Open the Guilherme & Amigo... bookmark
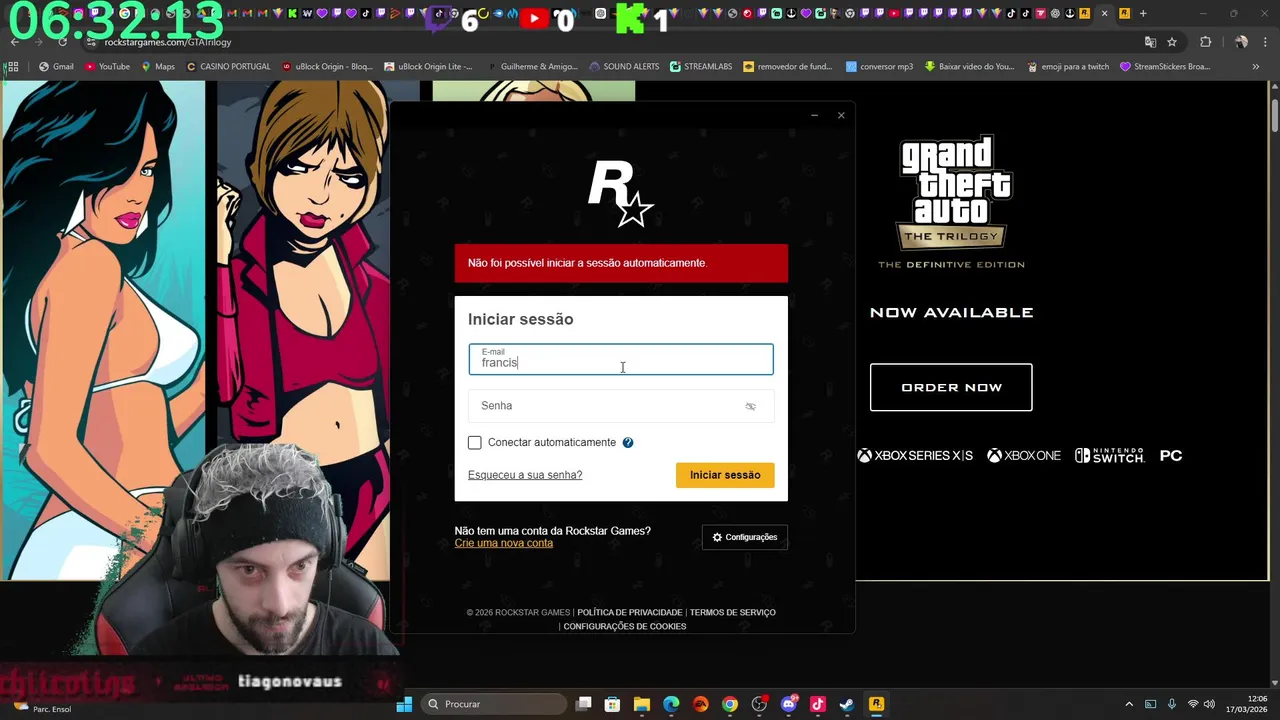Viewport: 1280px width, 720px height. (532, 67)
